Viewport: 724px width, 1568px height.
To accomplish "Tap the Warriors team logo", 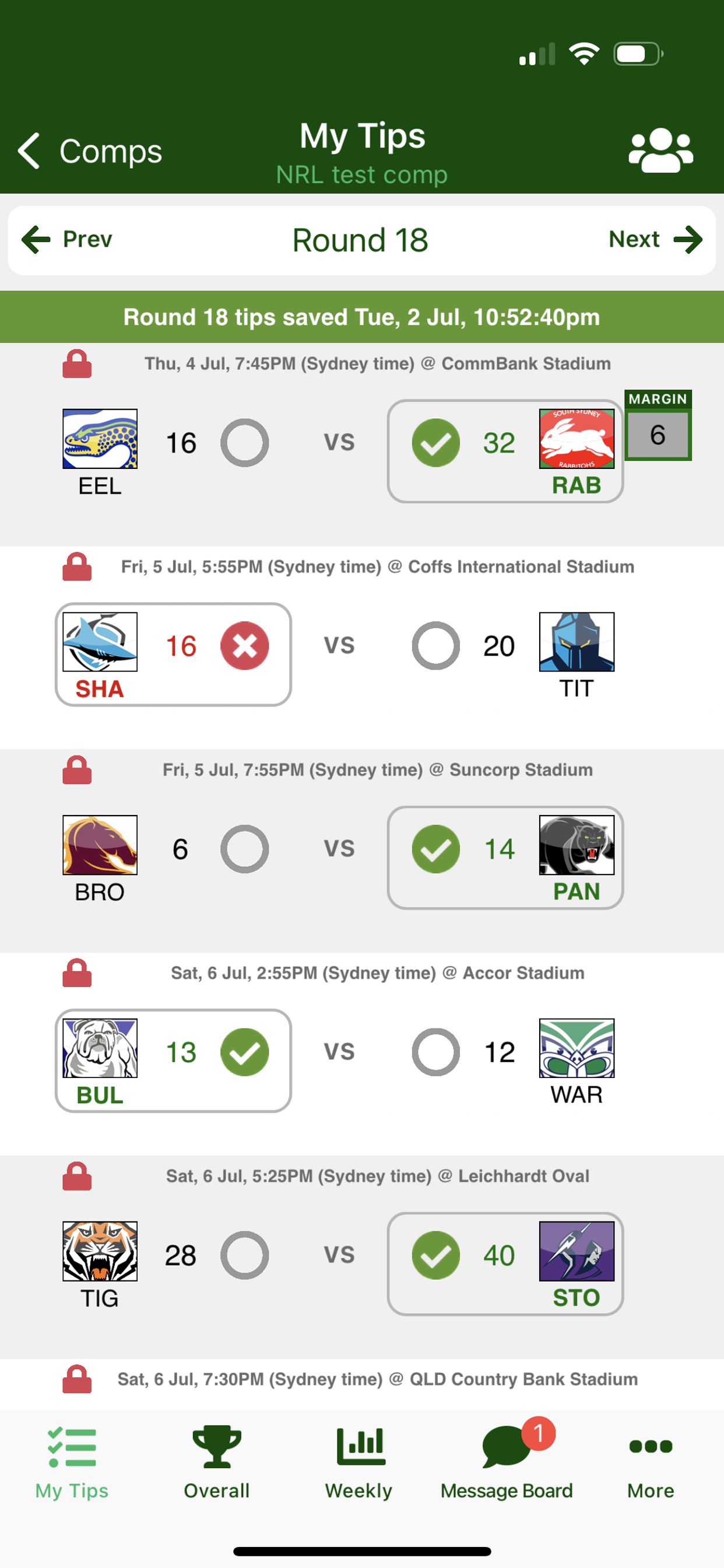I will (576, 1048).
